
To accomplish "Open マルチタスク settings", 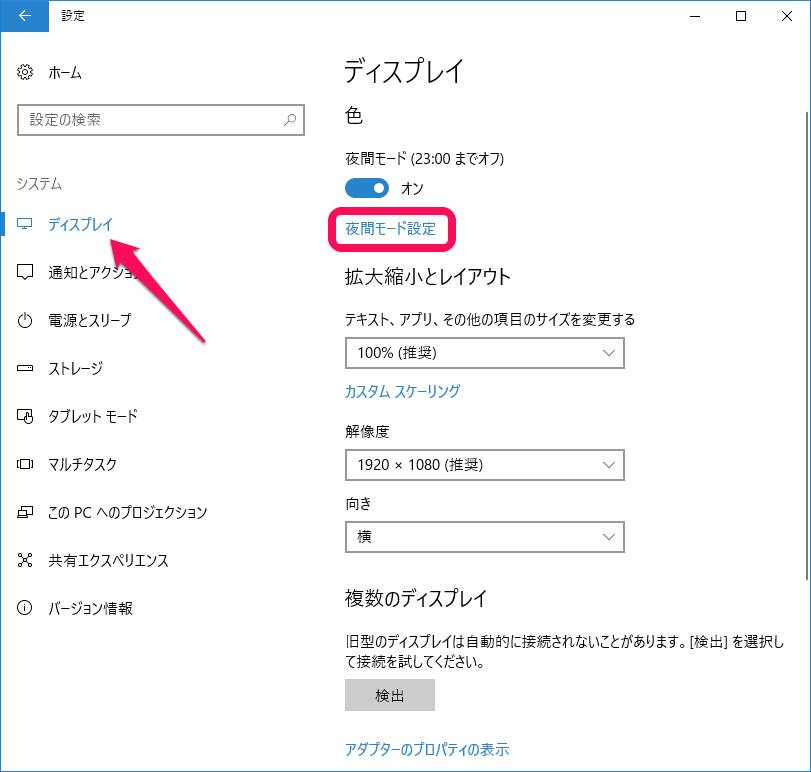I will (82, 464).
